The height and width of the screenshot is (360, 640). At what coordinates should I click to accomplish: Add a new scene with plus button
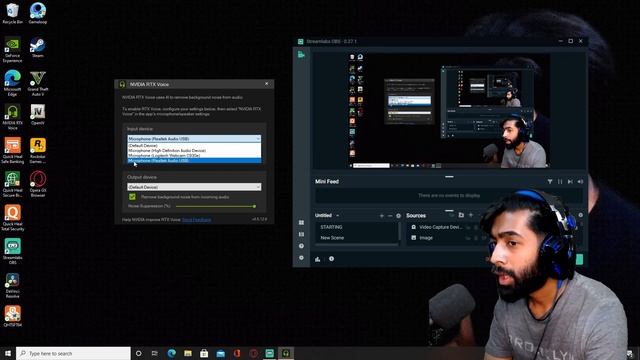pos(382,216)
